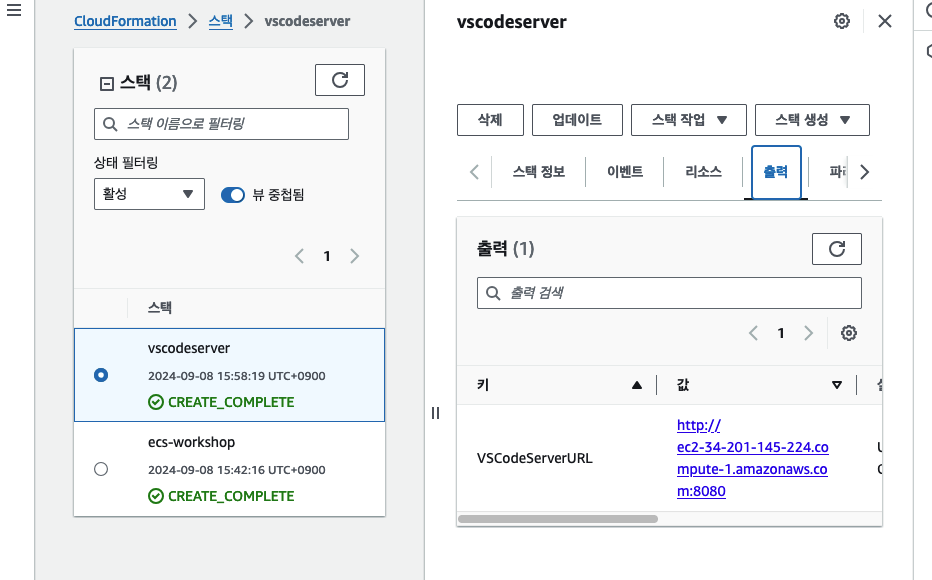Click the ecs-workshop stack name
Screen dimensions: 932x580
tap(191, 442)
